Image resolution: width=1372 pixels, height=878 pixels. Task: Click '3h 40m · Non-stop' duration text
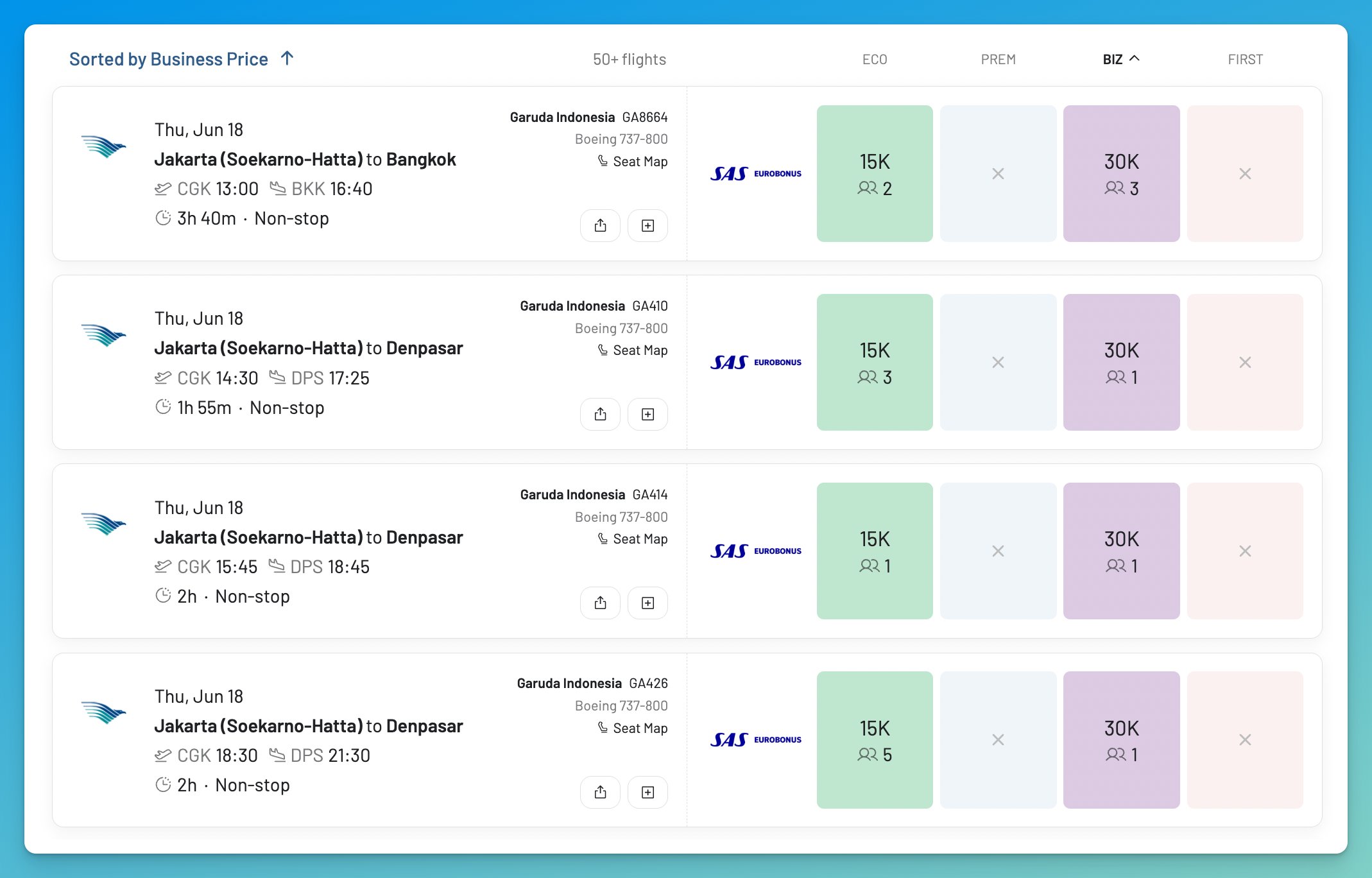pyautogui.click(x=253, y=218)
